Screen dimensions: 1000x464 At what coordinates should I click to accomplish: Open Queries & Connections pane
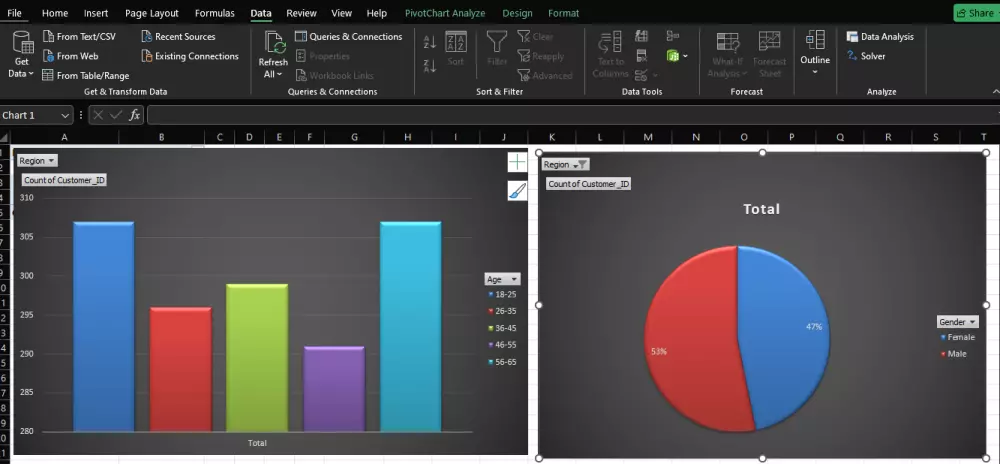coord(348,36)
